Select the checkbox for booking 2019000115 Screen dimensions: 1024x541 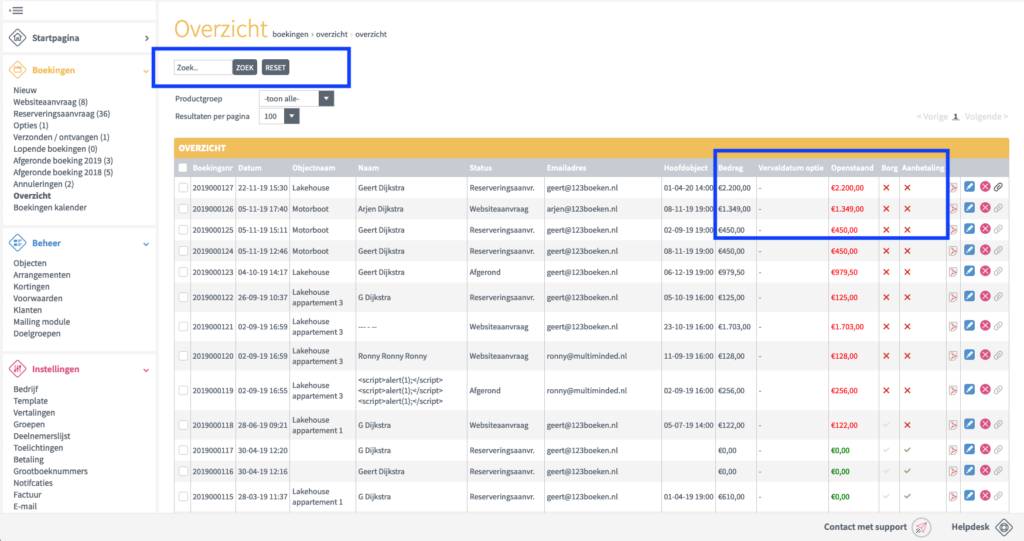[183, 497]
